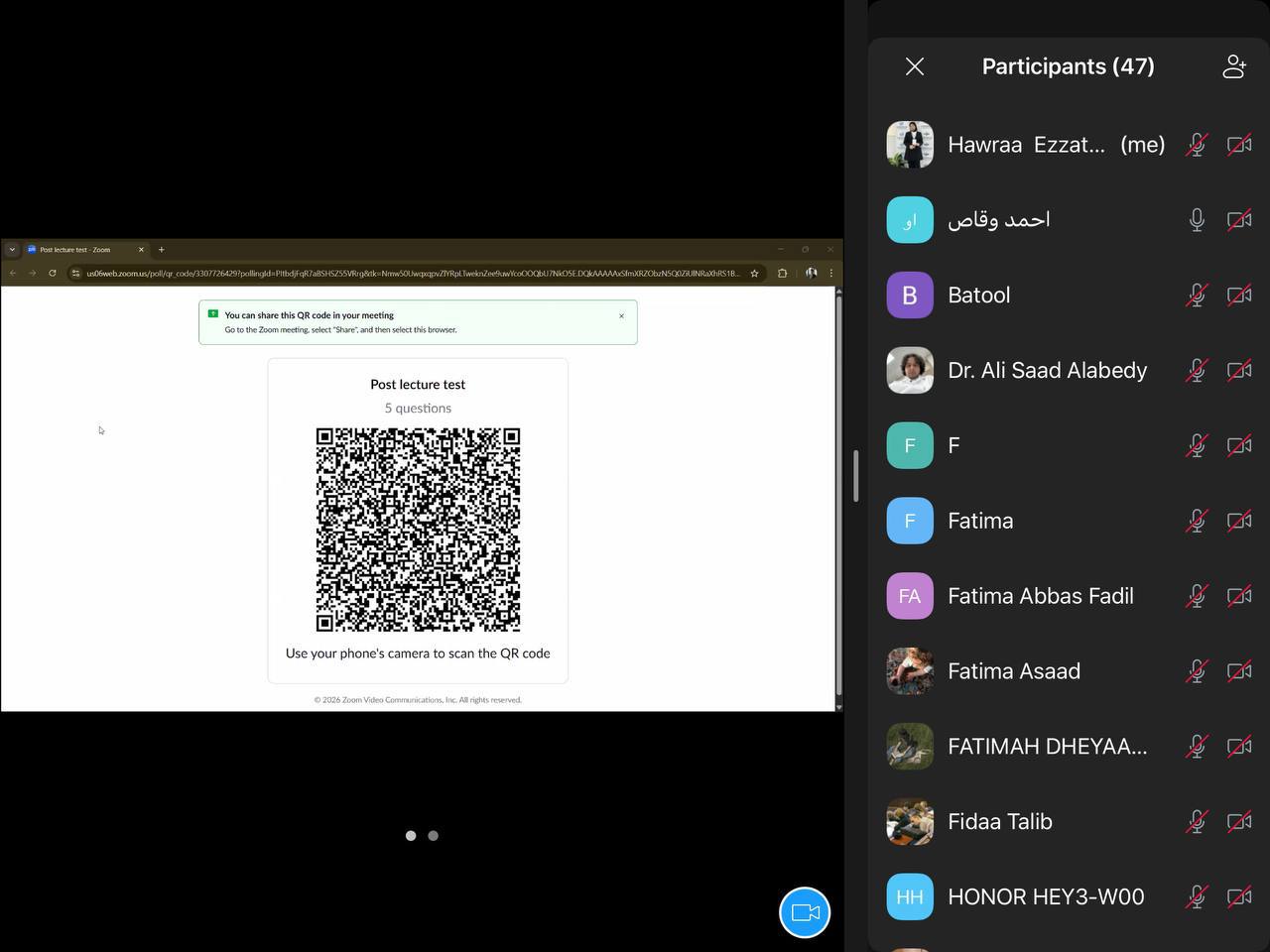Click the browser back arrow

click(13, 273)
